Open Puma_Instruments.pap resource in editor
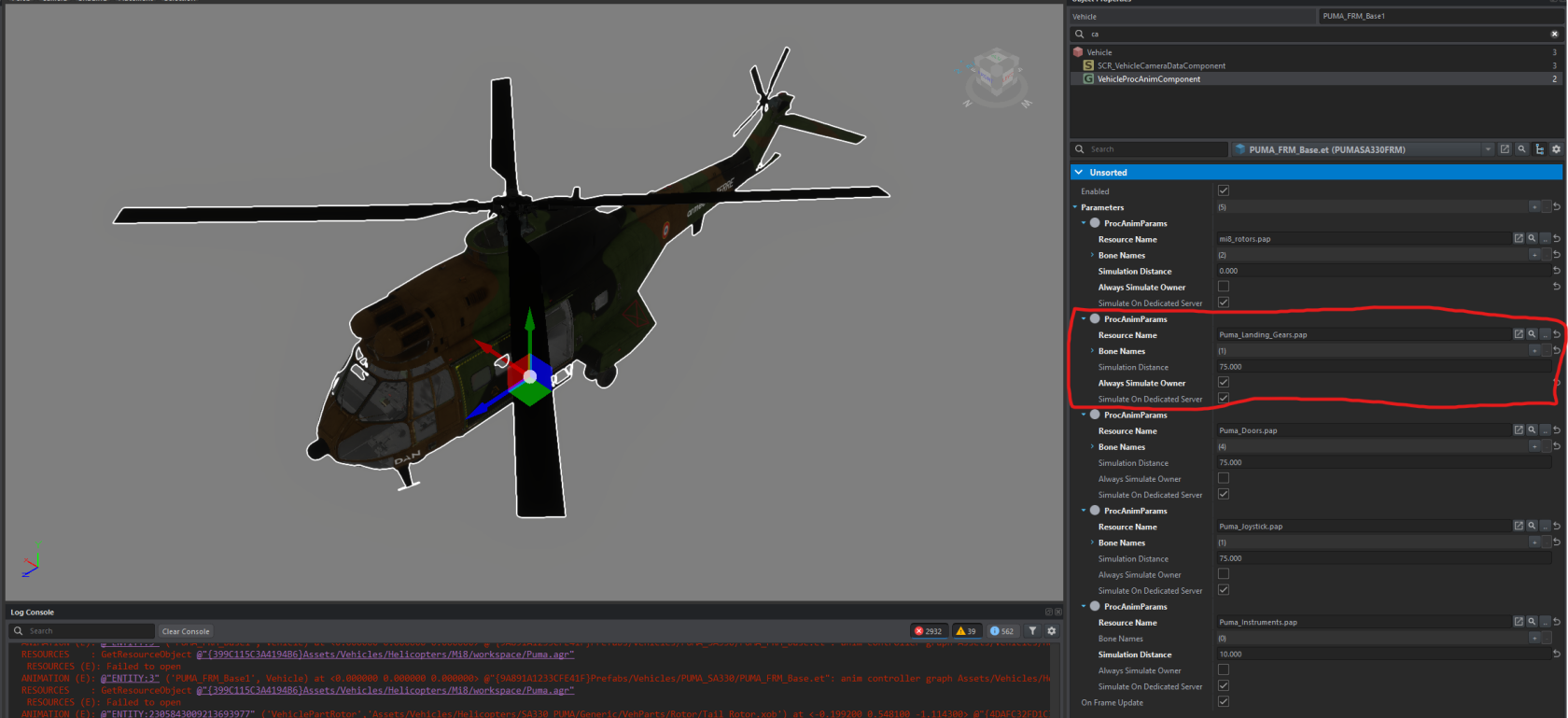 click(x=1519, y=622)
